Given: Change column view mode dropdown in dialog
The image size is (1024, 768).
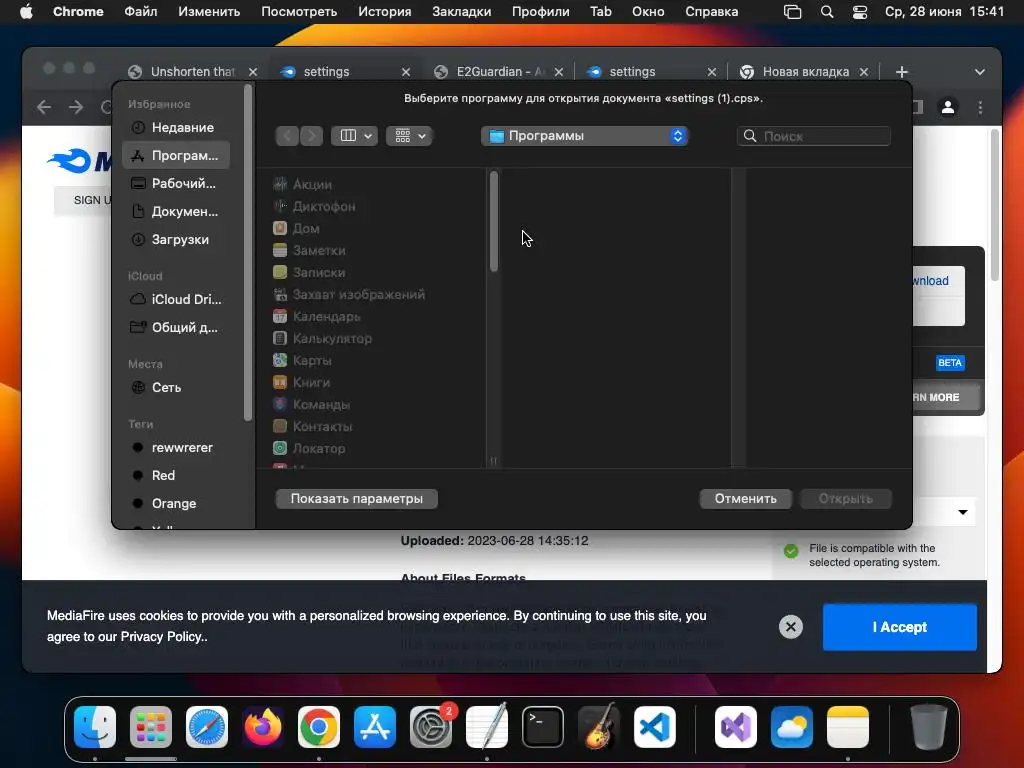Looking at the screenshot, I should tap(355, 136).
